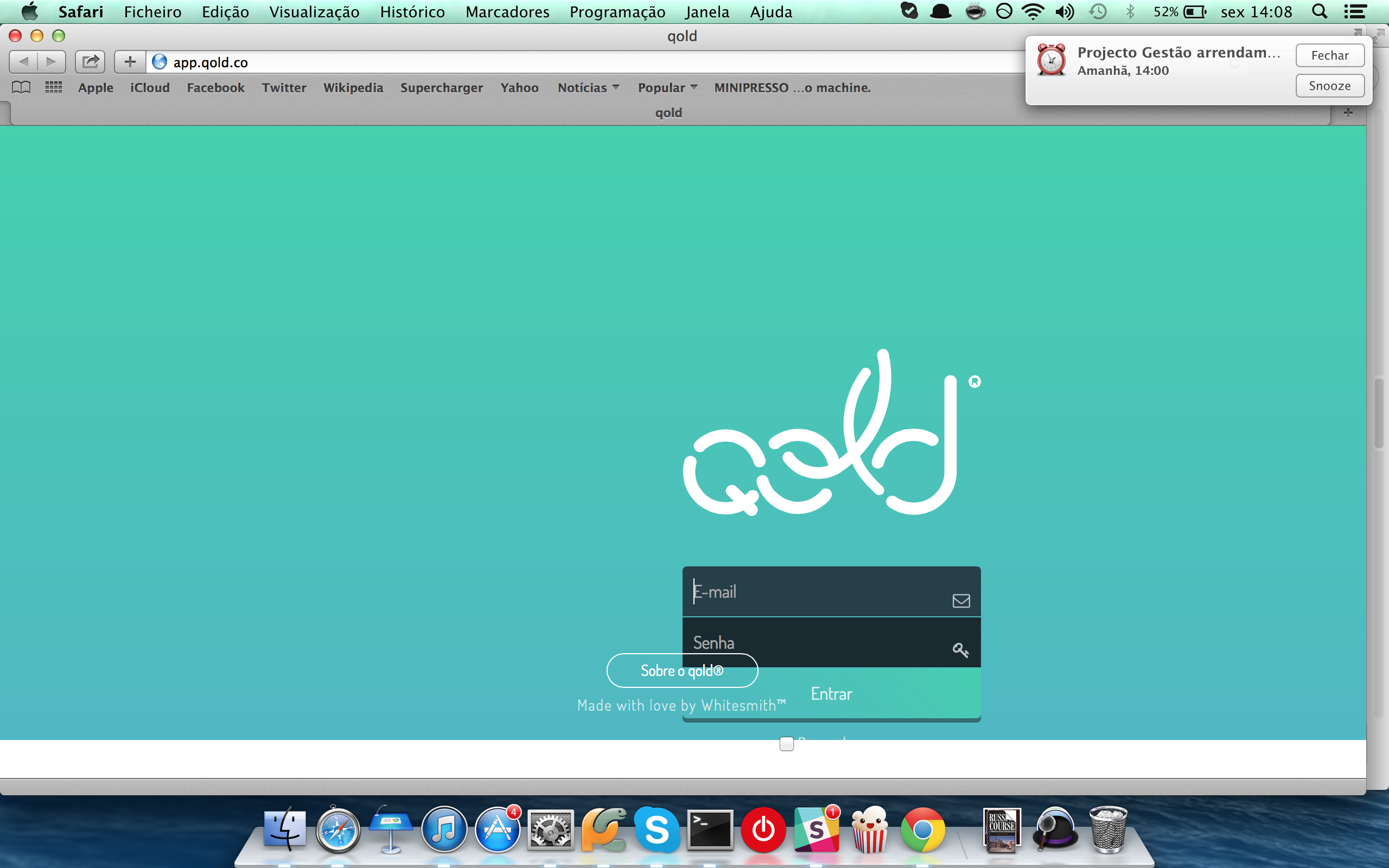Open iTunes from the Dock
1389x868 pixels.
click(444, 829)
